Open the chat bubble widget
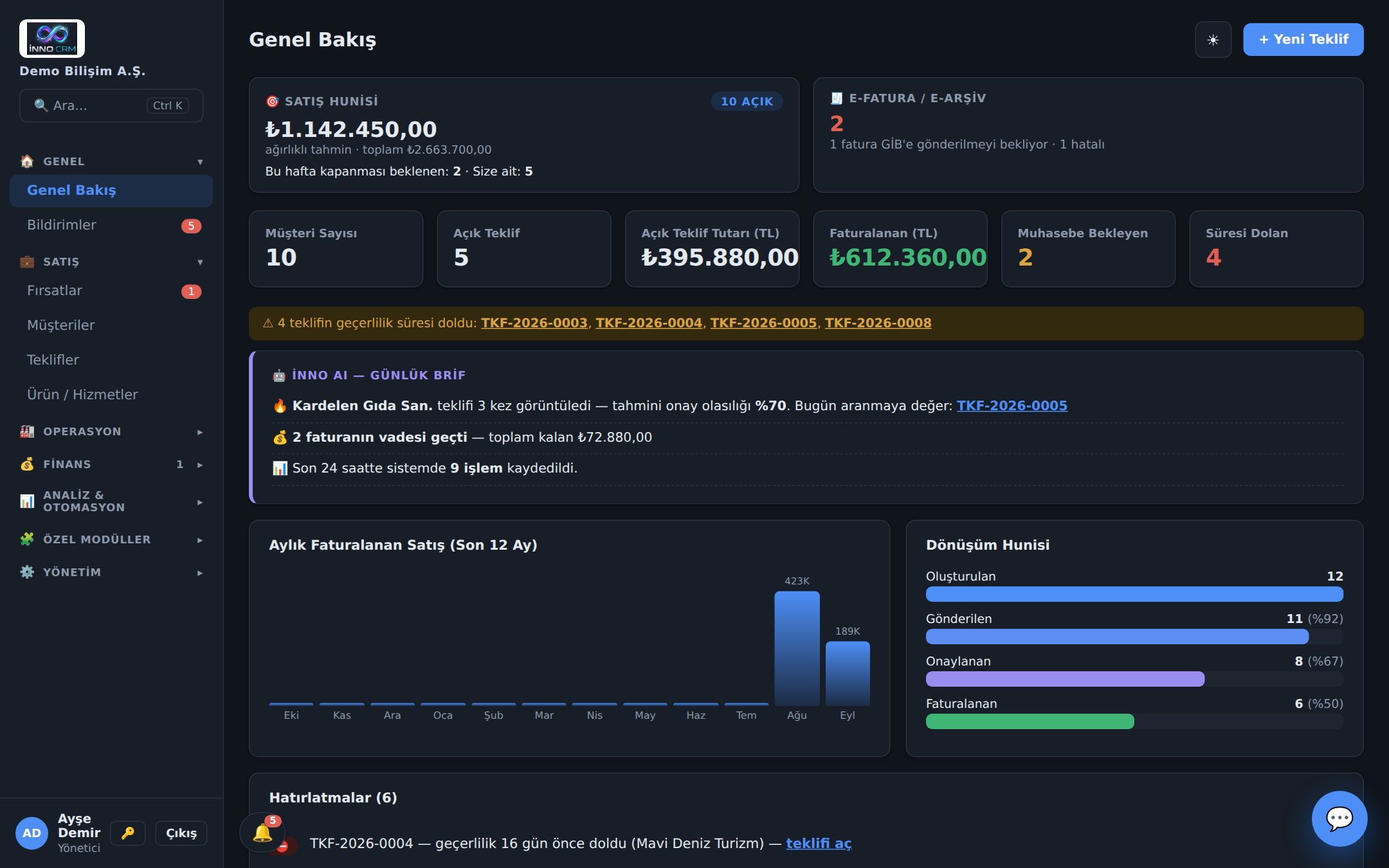1389x868 pixels. point(1339,818)
